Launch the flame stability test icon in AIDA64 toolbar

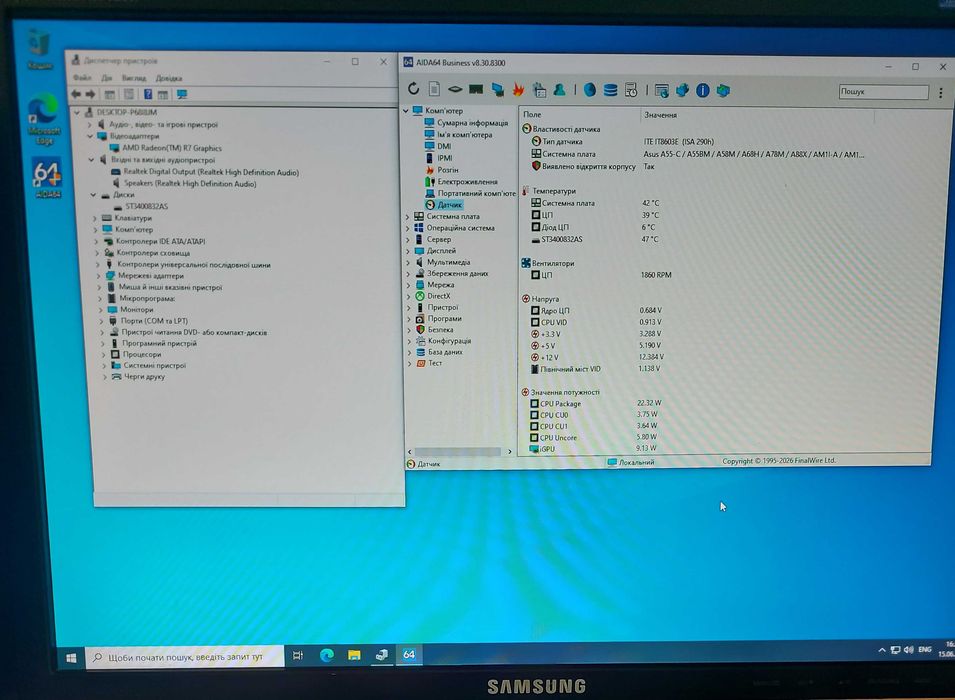point(518,90)
